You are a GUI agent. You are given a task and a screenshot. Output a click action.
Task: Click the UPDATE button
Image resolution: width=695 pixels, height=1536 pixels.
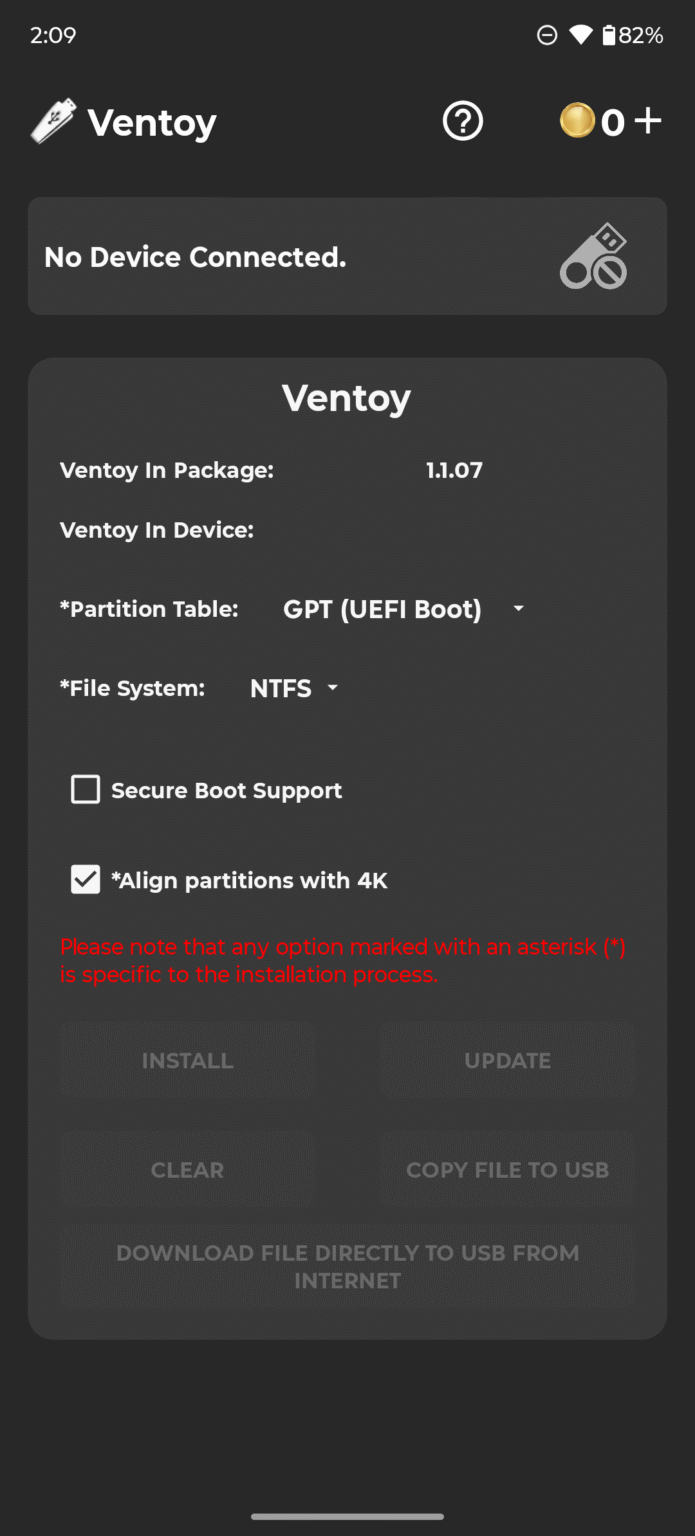point(507,1059)
